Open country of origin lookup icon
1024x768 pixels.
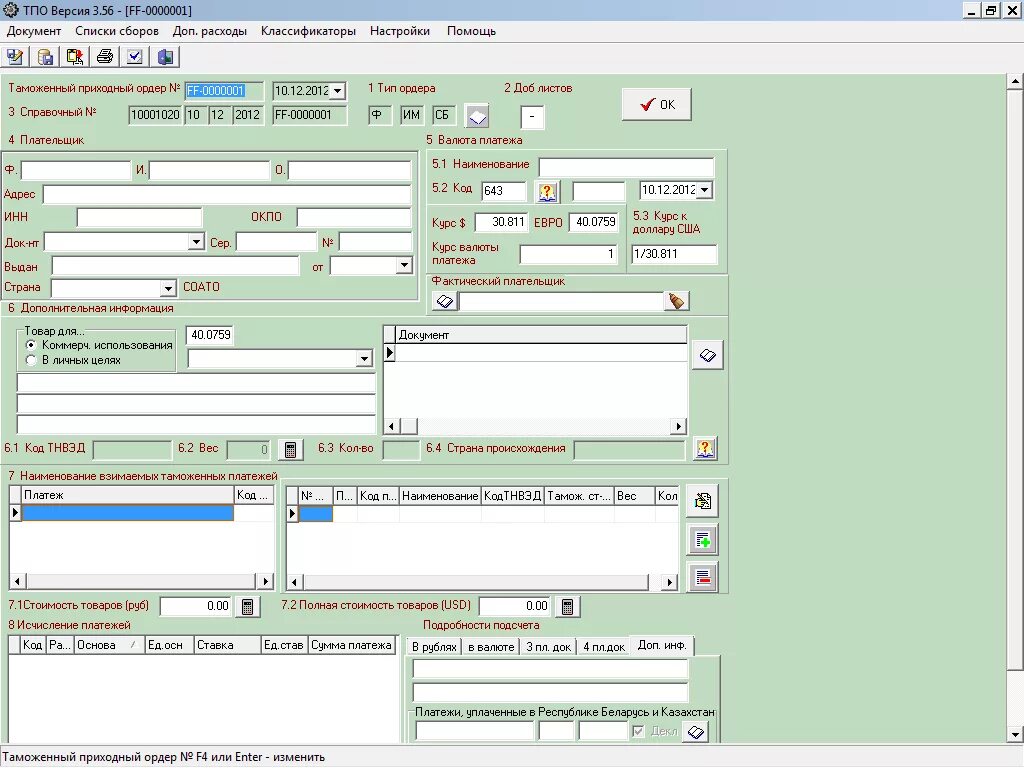[x=705, y=449]
